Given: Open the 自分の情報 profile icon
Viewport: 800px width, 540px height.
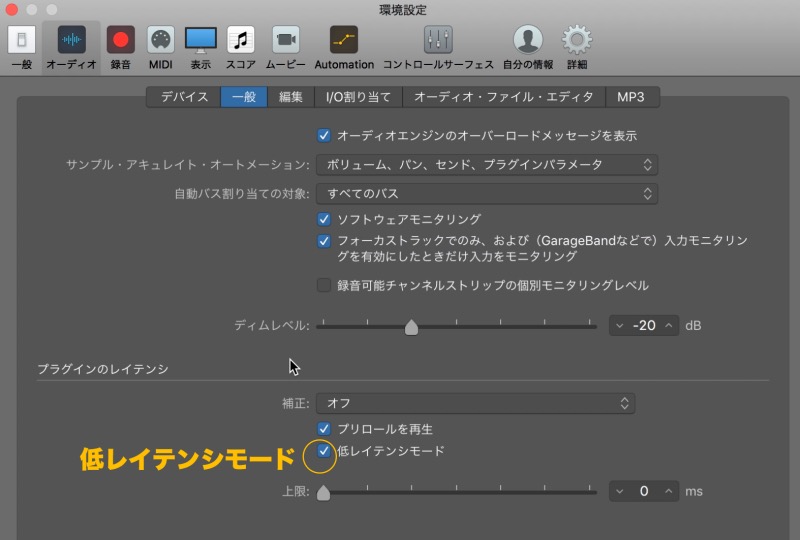Looking at the screenshot, I should [528, 40].
